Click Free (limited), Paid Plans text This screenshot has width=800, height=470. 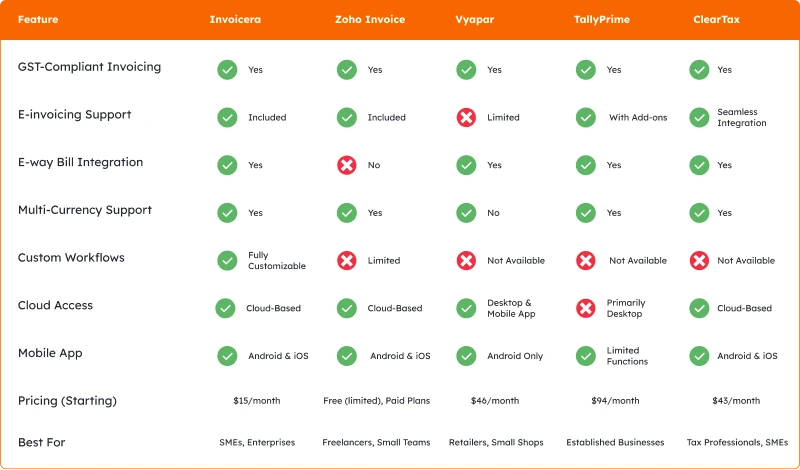[x=377, y=401]
